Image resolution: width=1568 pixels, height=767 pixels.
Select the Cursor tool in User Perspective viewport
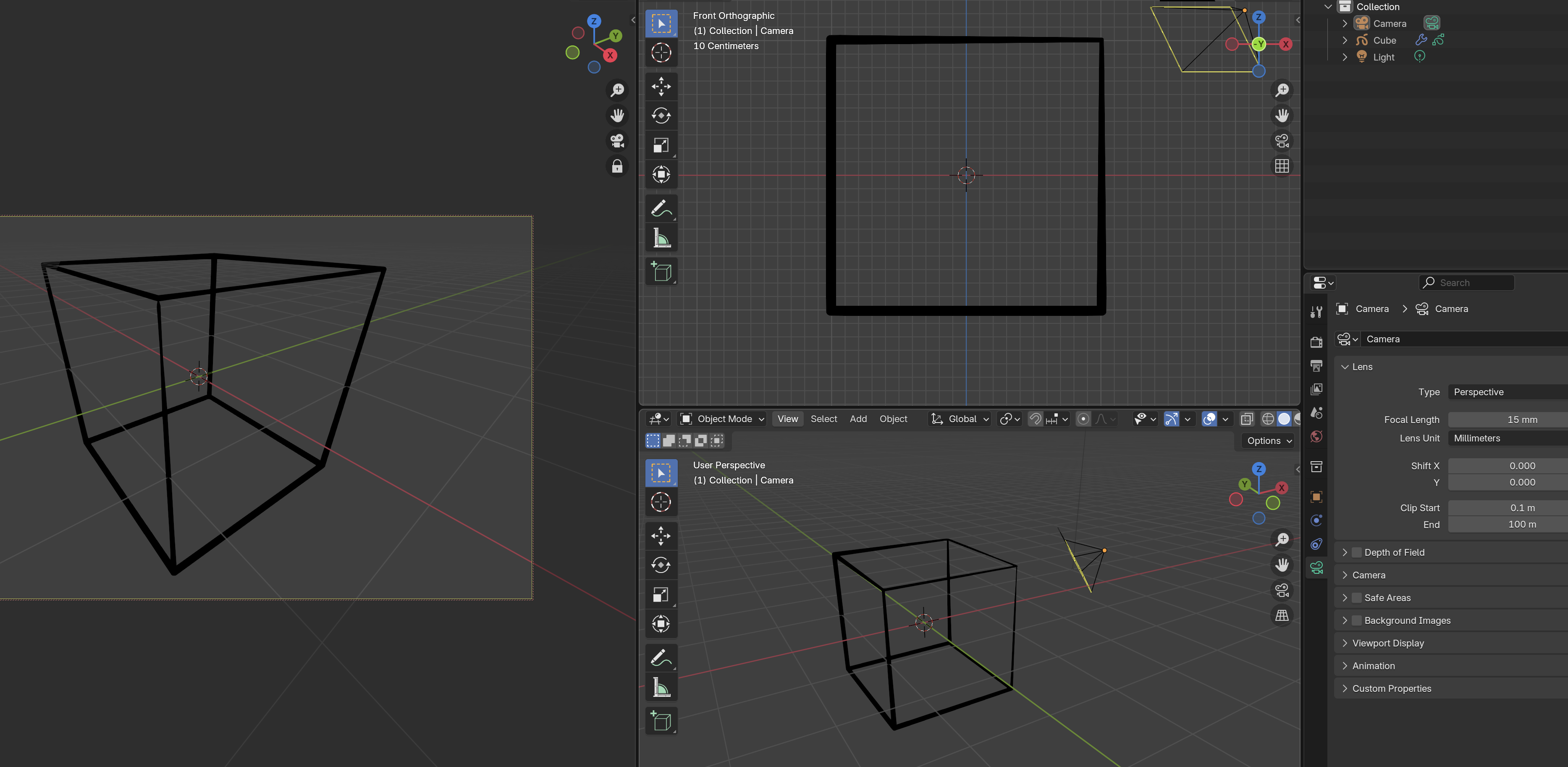(661, 502)
